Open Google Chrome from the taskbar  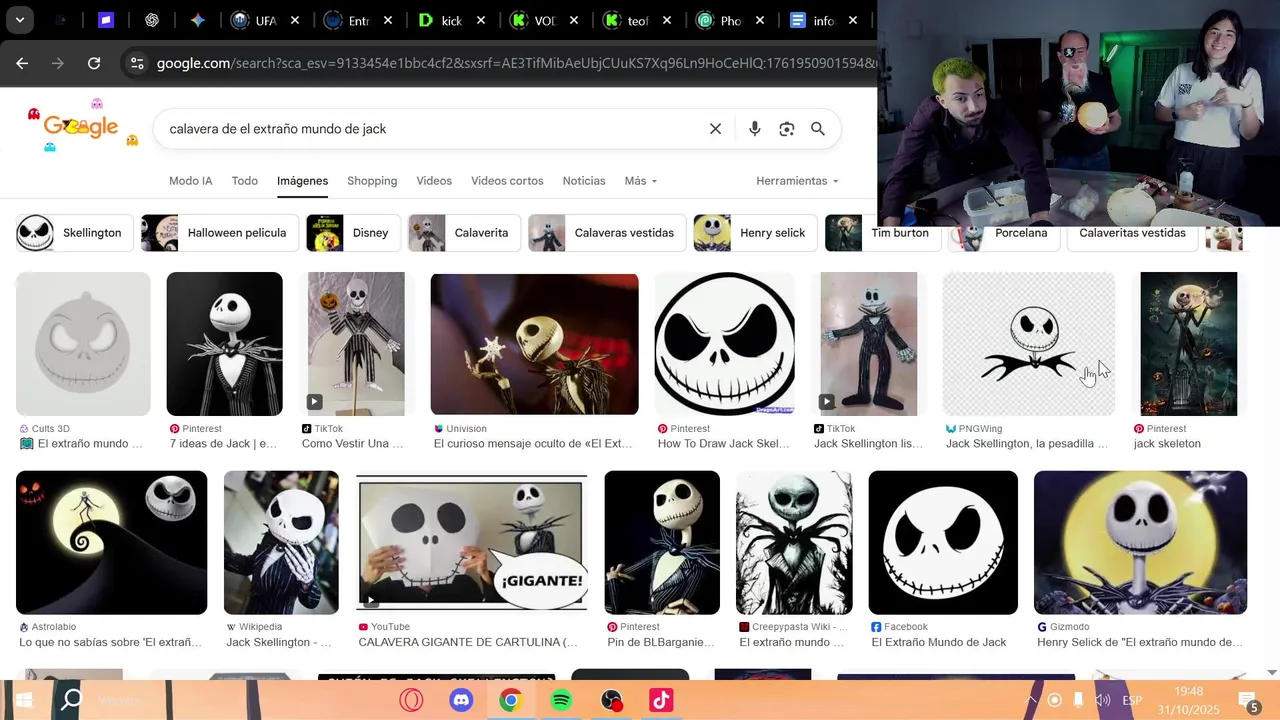tap(511, 701)
